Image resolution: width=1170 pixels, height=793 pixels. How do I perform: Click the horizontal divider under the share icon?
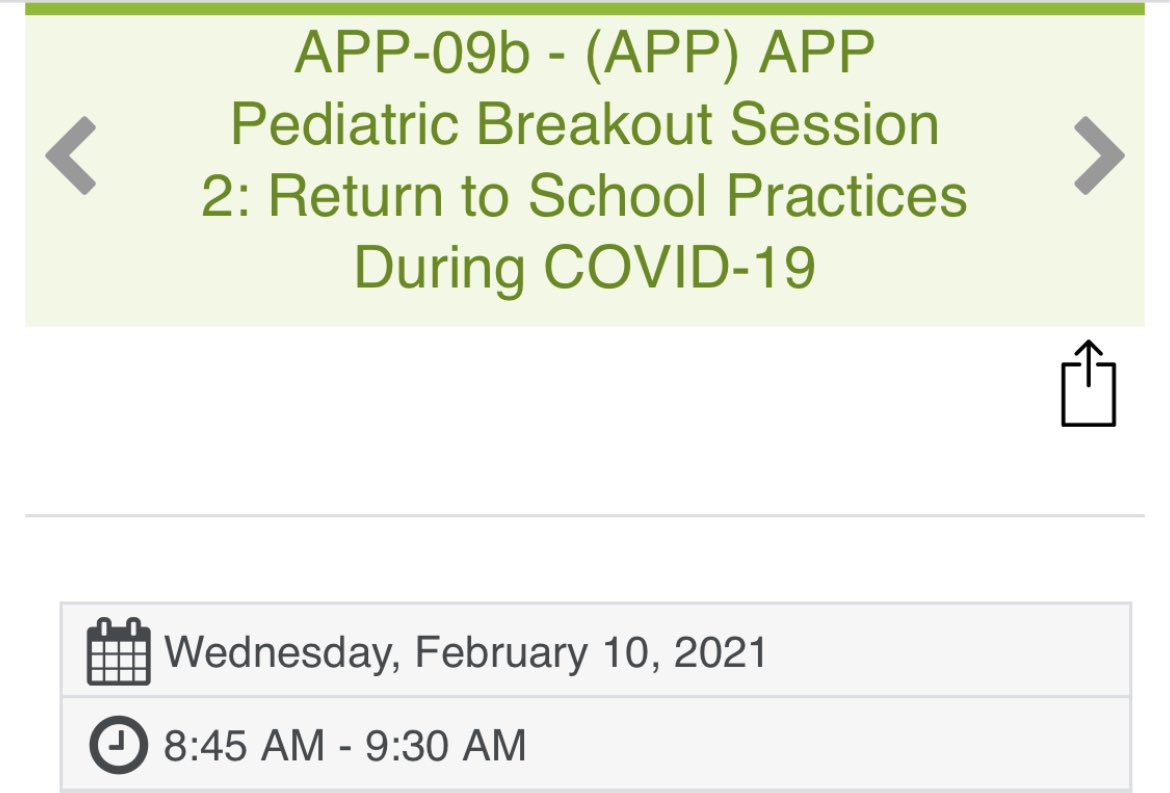(584, 515)
